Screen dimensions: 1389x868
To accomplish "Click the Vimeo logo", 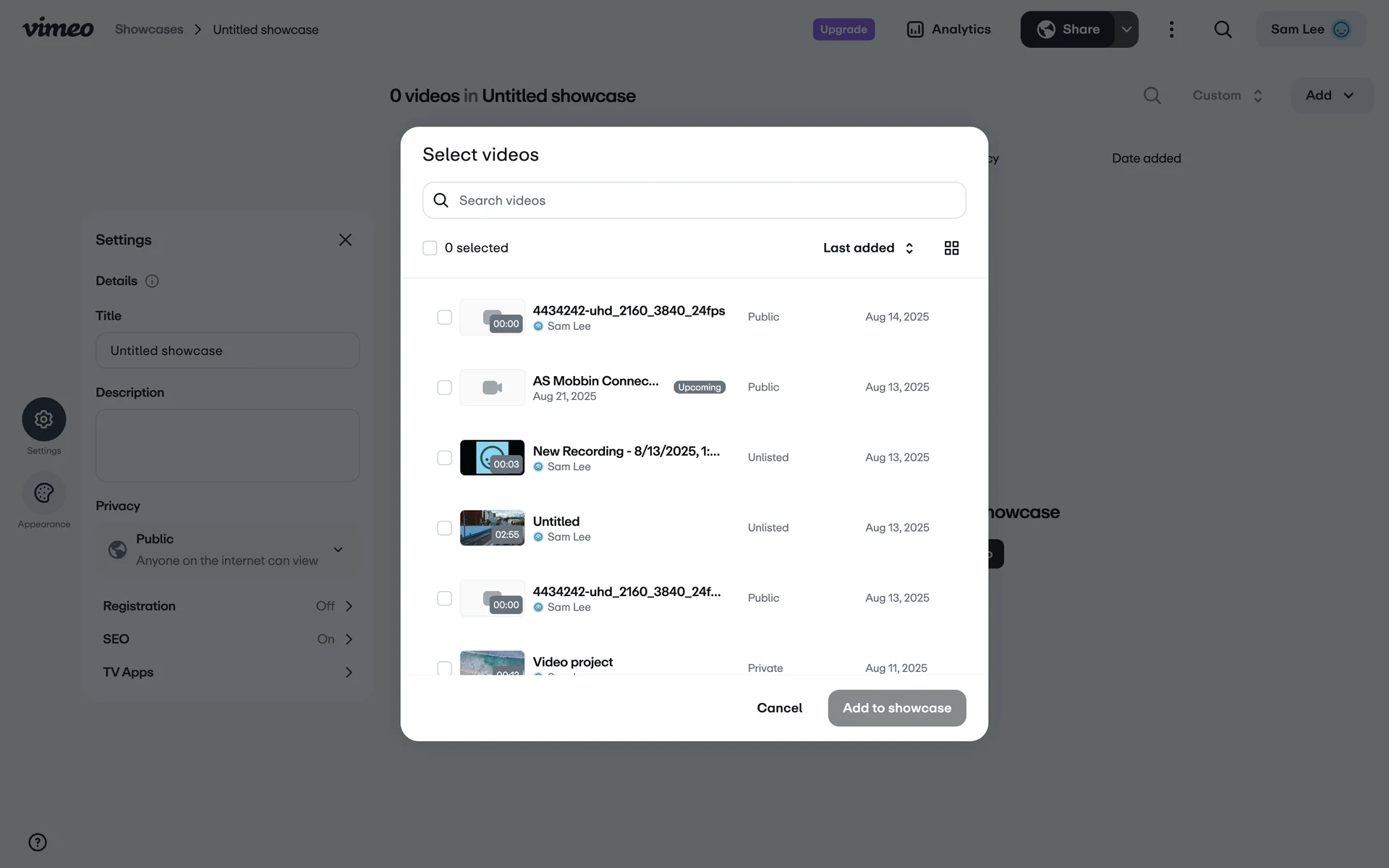I will [x=58, y=29].
